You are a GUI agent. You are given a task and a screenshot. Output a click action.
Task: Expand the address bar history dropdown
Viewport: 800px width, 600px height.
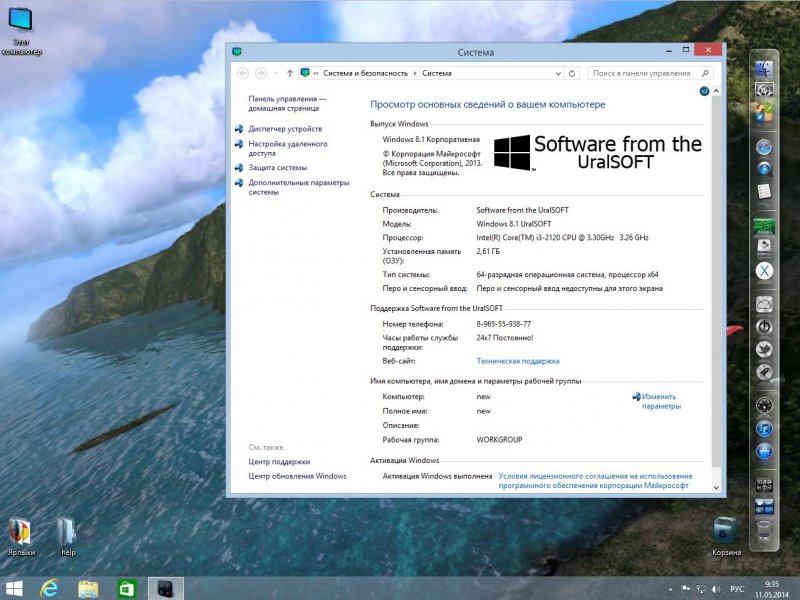[x=558, y=73]
